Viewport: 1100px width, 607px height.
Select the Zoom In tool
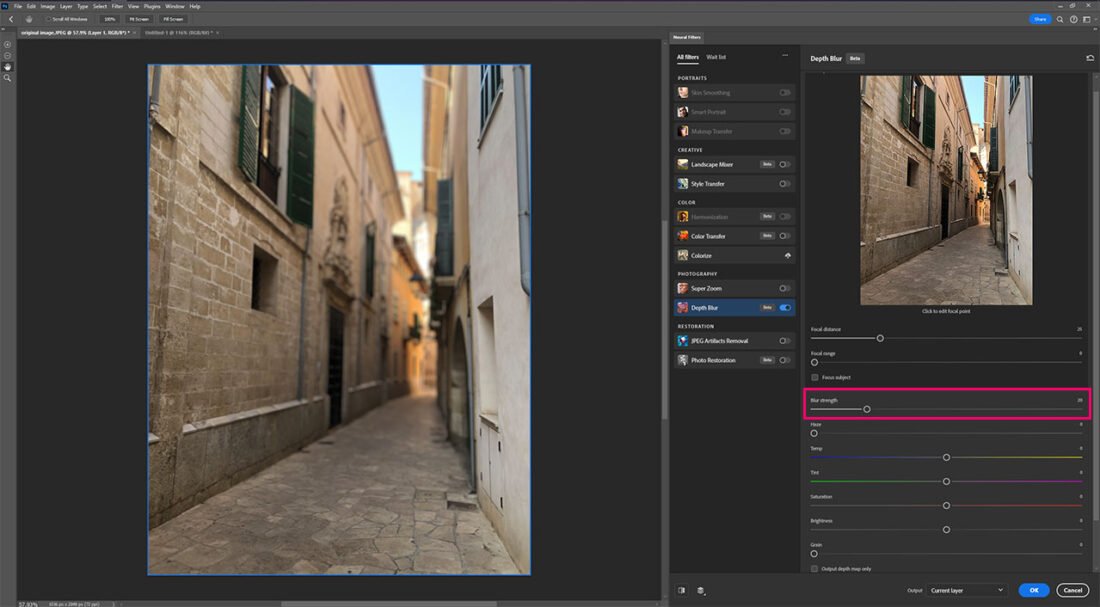(7, 44)
